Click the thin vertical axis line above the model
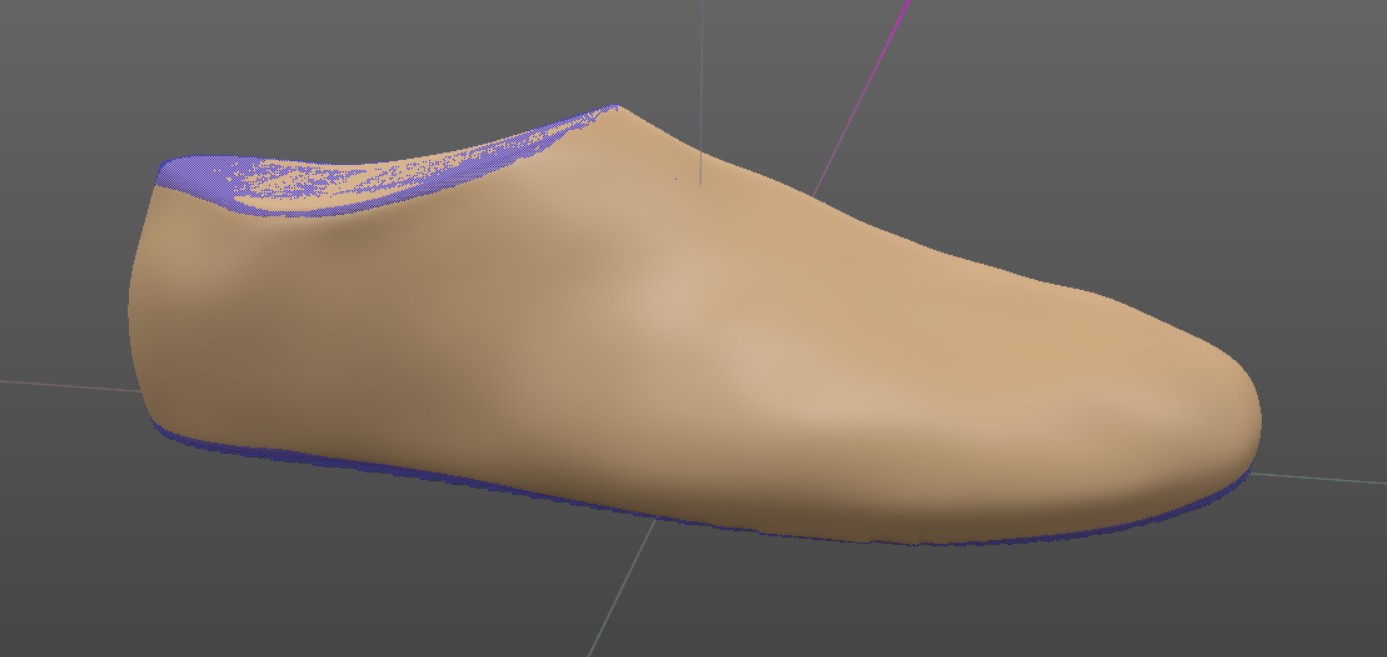This screenshot has height=657, width=1387. [701, 60]
